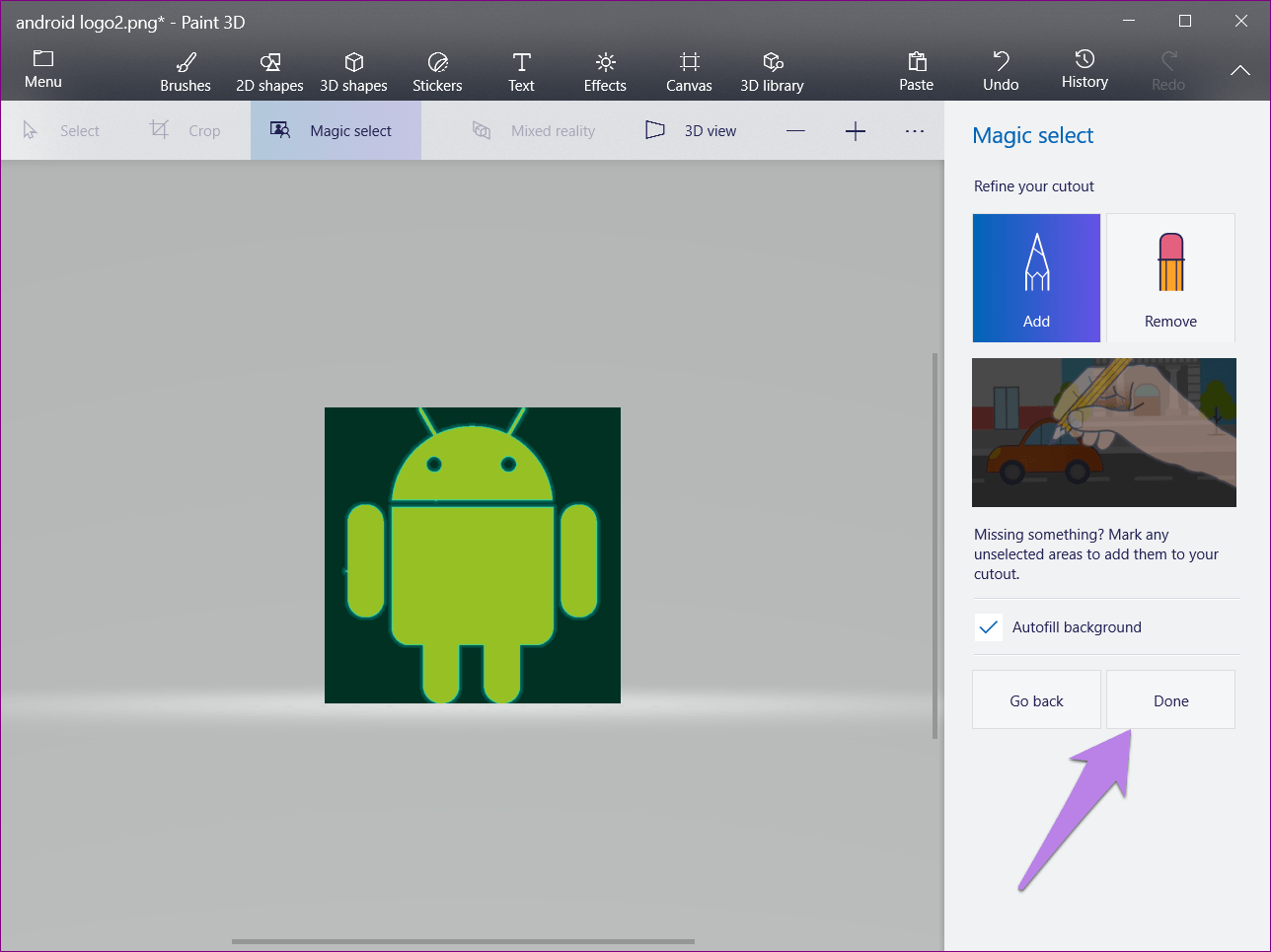The height and width of the screenshot is (952, 1271).
Task: Select the Remove refine tool
Action: pos(1170,278)
